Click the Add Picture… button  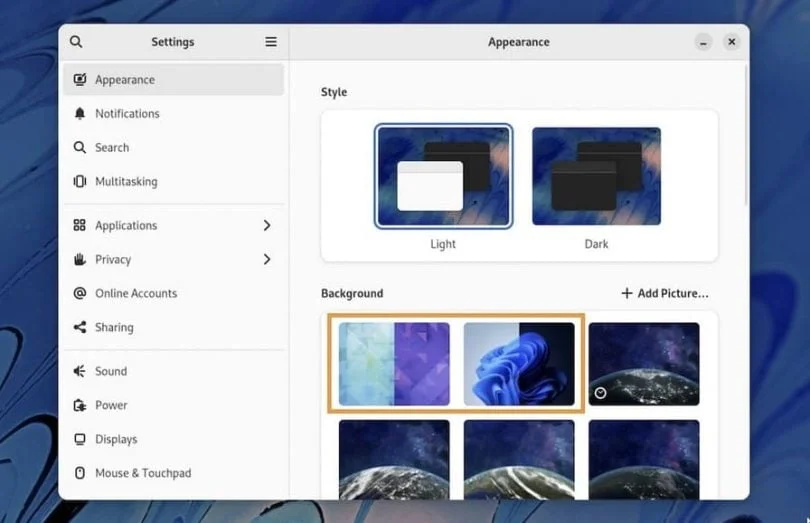click(664, 294)
